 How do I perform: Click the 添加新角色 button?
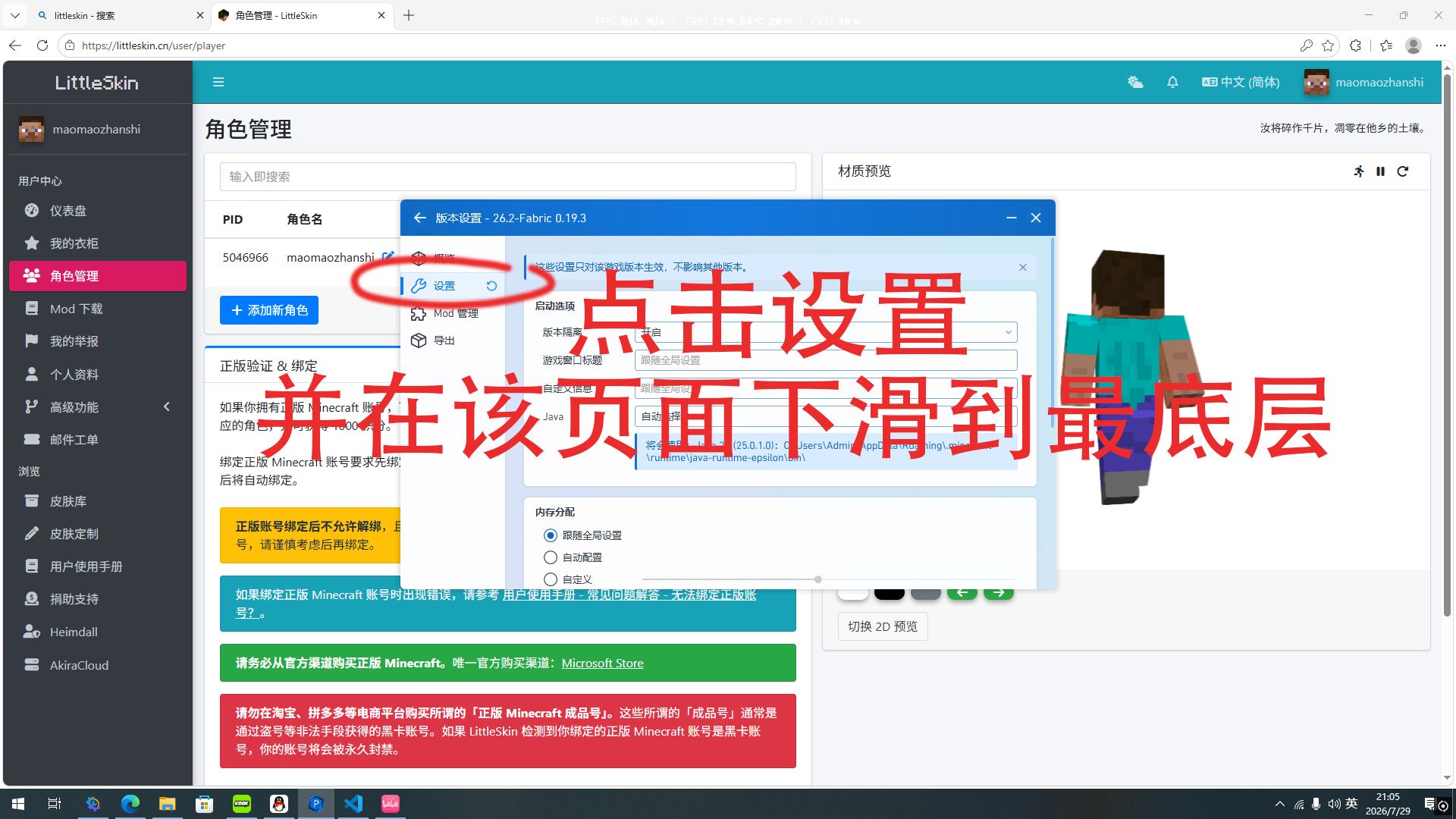(x=269, y=310)
